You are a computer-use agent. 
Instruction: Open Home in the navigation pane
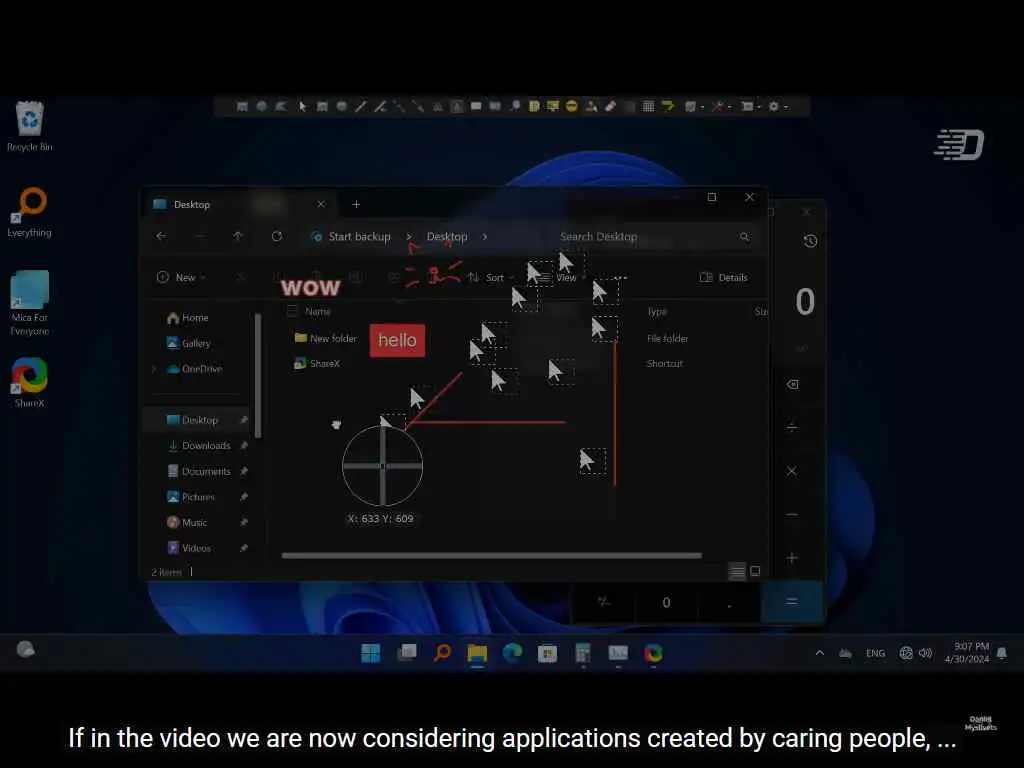(x=188, y=318)
